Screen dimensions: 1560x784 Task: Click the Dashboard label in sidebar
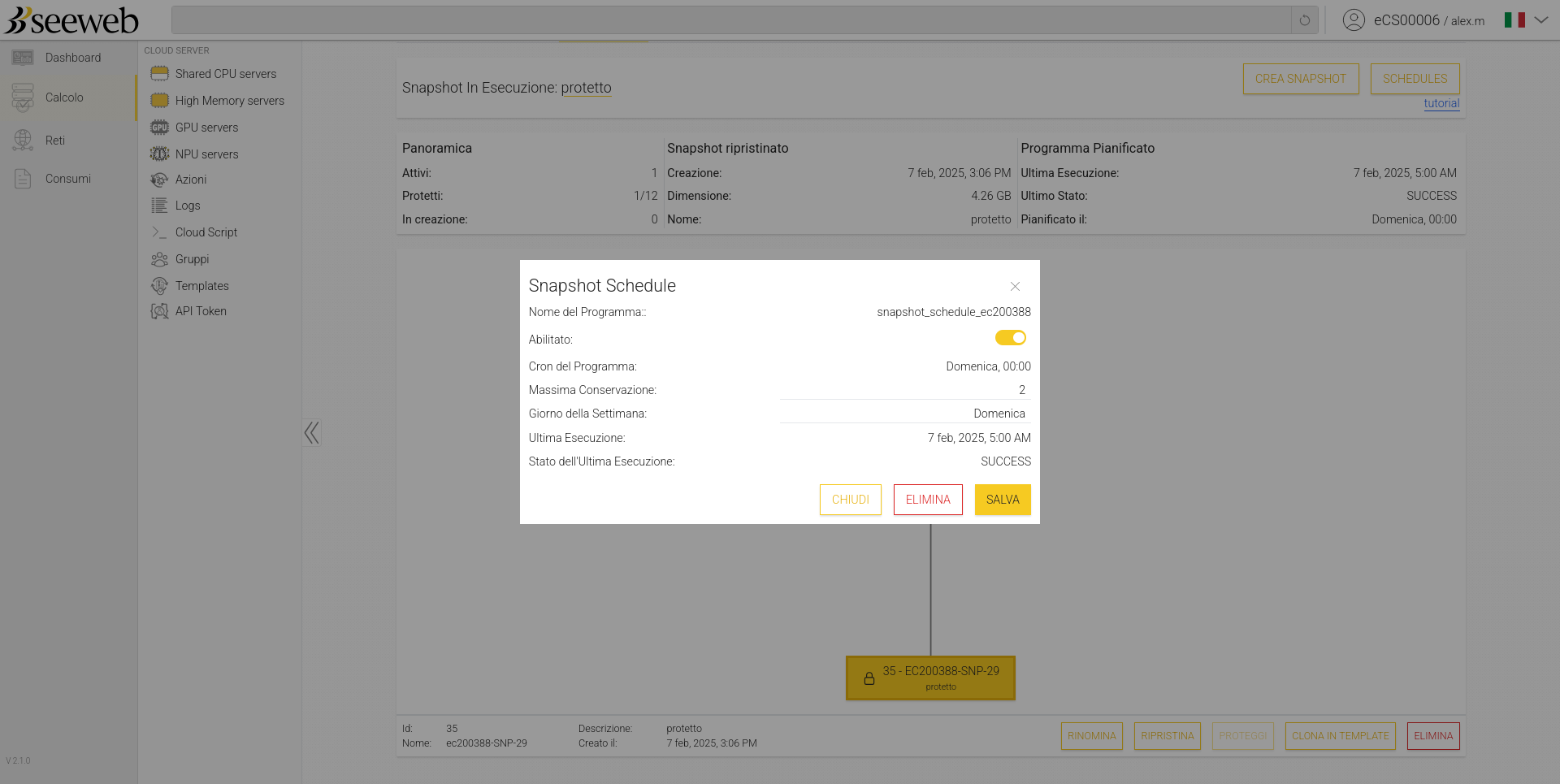tap(73, 58)
